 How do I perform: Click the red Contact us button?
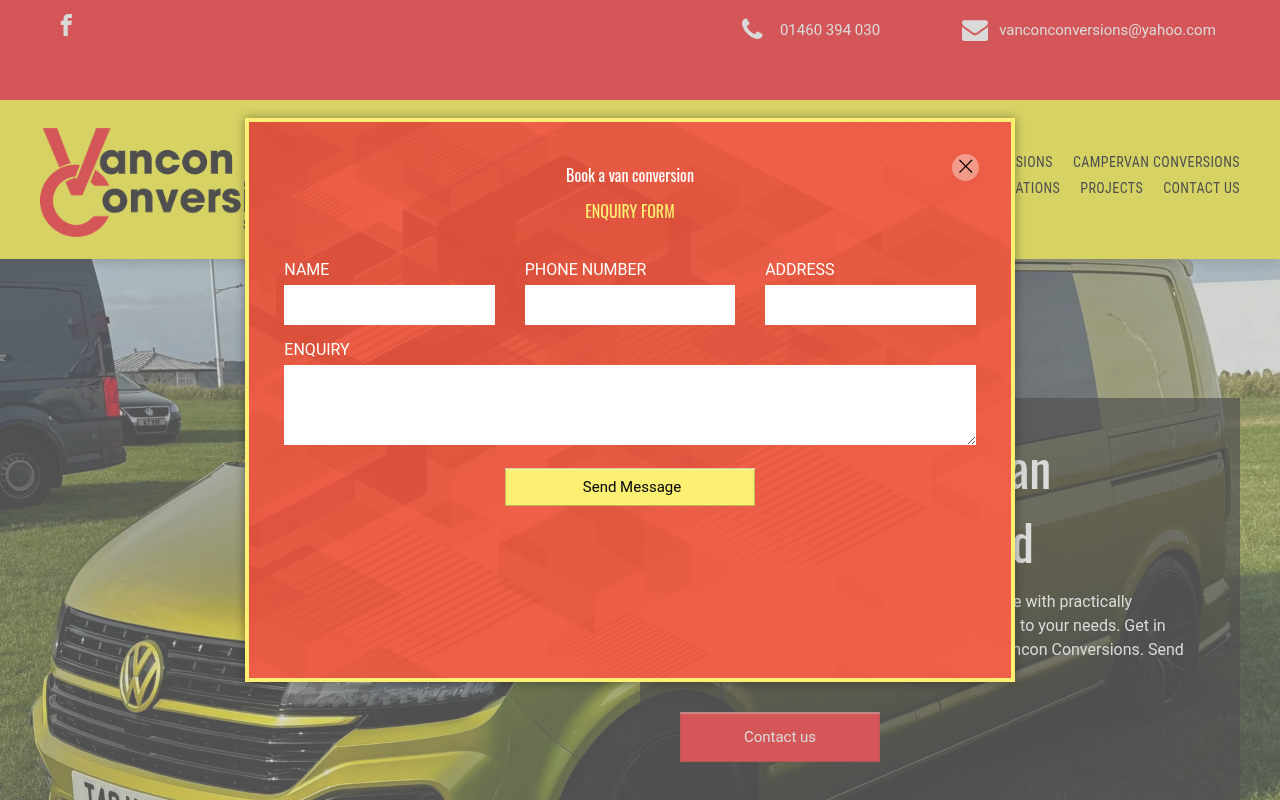[779, 737]
